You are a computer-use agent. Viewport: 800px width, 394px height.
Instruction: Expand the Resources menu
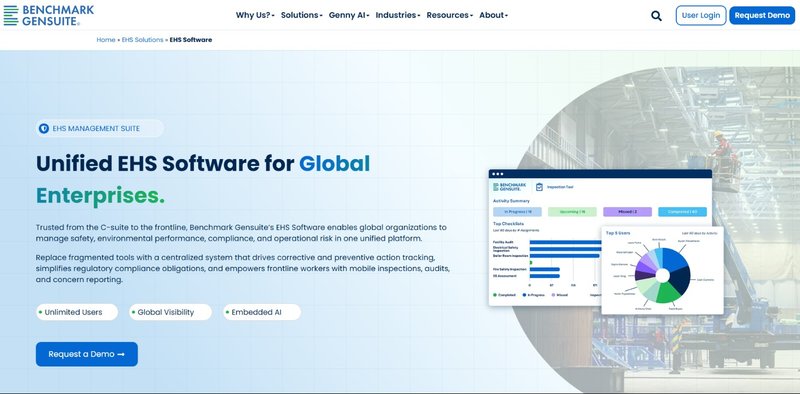click(x=450, y=15)
